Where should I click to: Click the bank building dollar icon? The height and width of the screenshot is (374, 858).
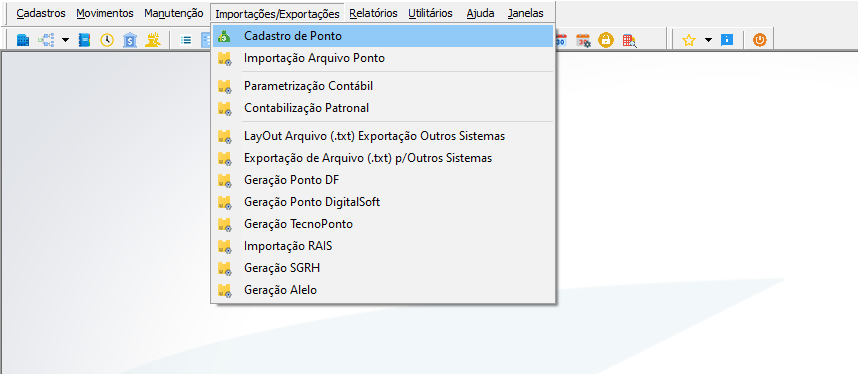tap(130, 40)
